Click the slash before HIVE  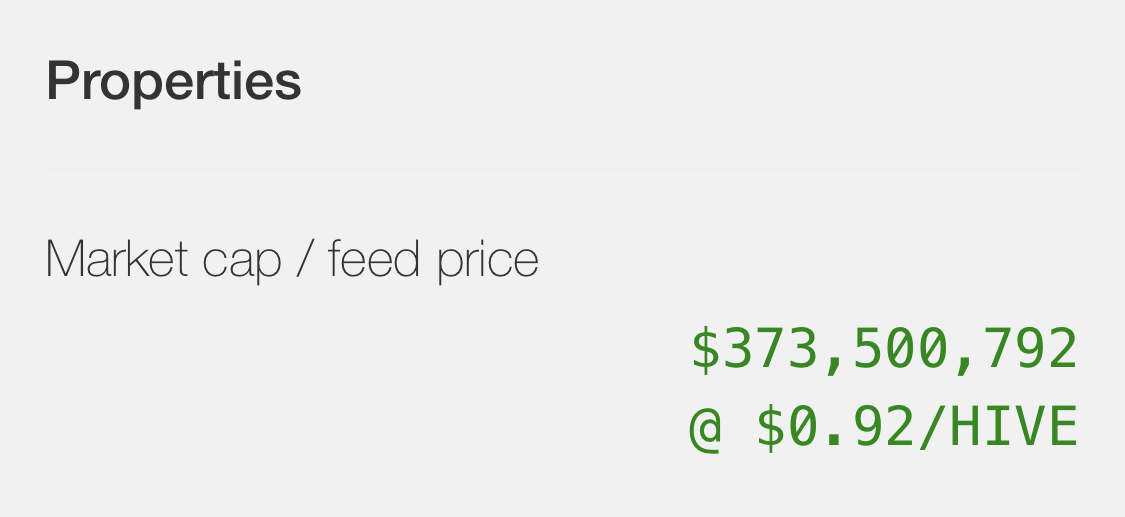click(x=933, y=427)
